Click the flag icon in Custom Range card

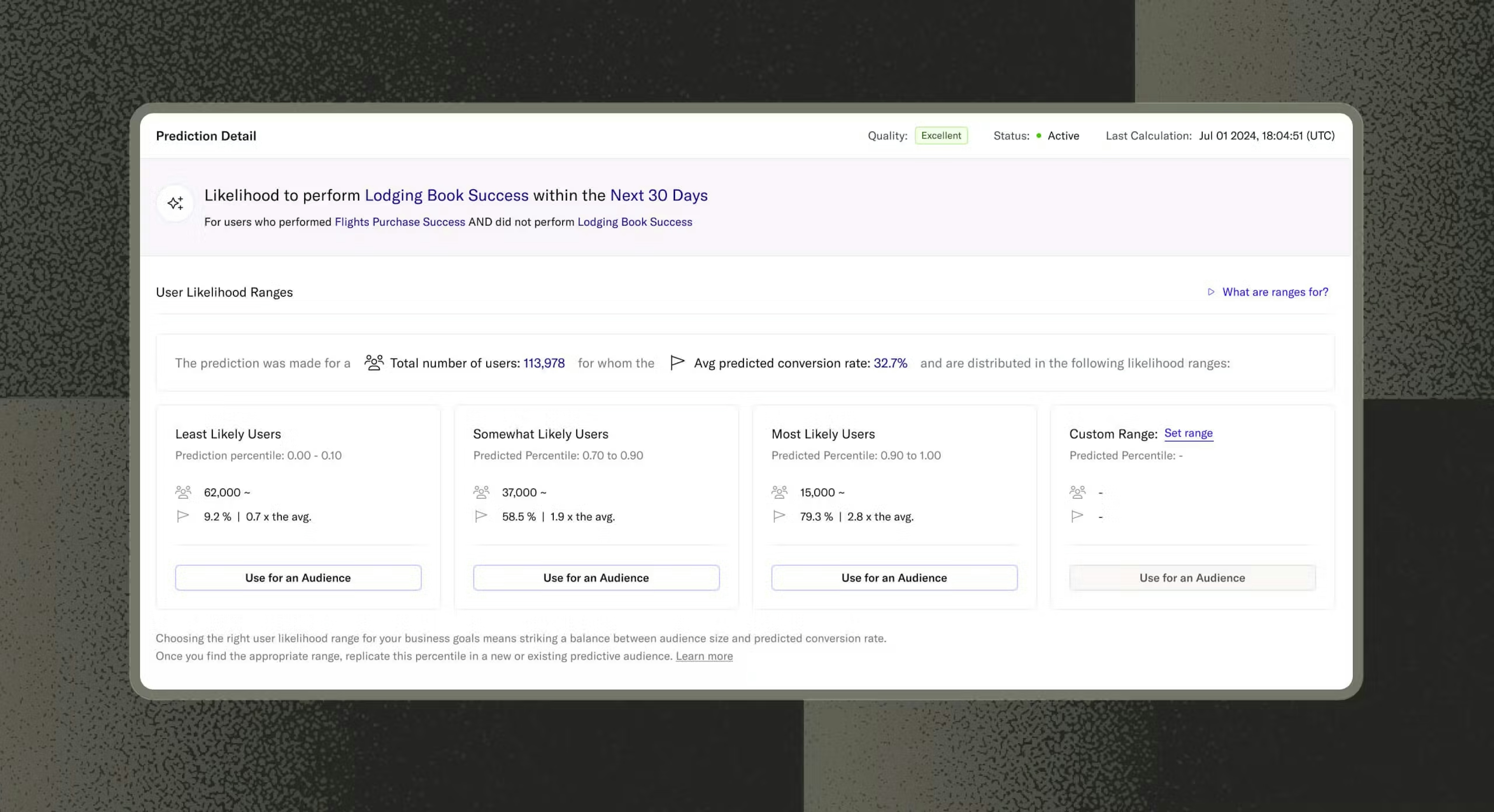(x=1078, y=516)
